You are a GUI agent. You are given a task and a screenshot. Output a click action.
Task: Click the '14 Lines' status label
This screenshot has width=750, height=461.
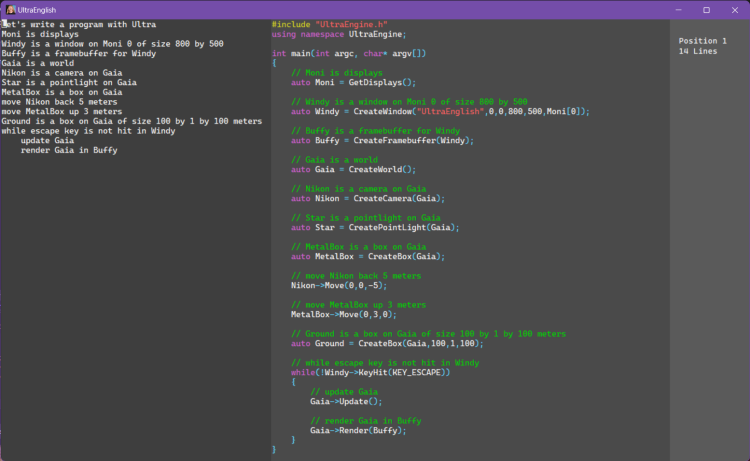[698, 51]
